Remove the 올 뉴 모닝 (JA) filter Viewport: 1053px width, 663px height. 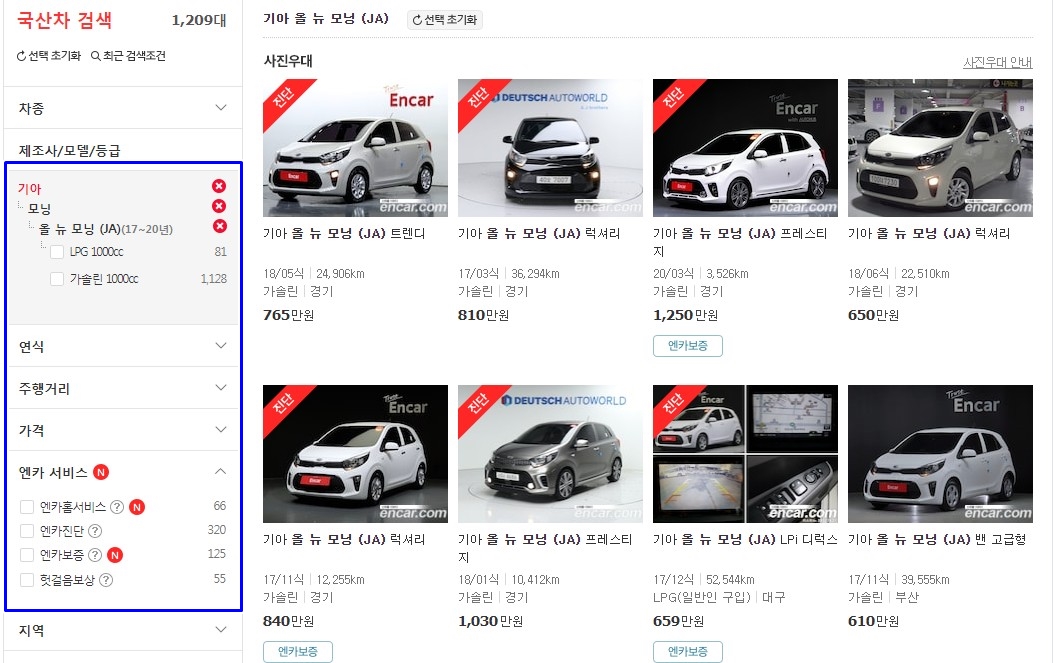220,226
